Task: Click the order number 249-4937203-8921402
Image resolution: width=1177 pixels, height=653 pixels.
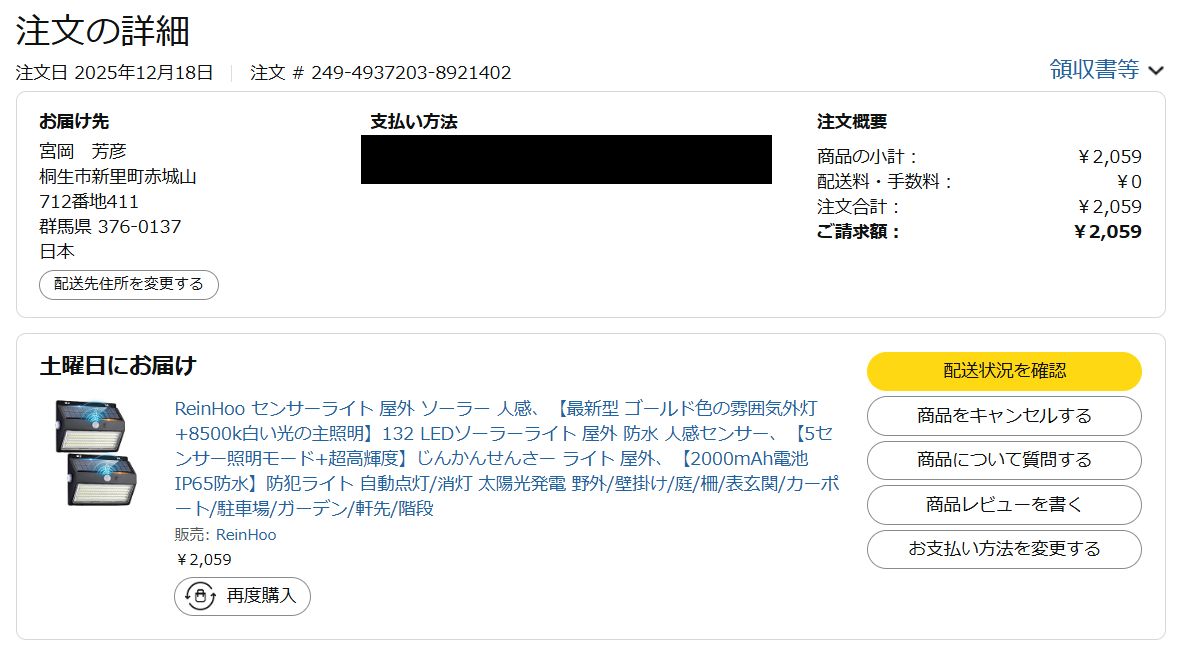Action: [x=411, y=73]
